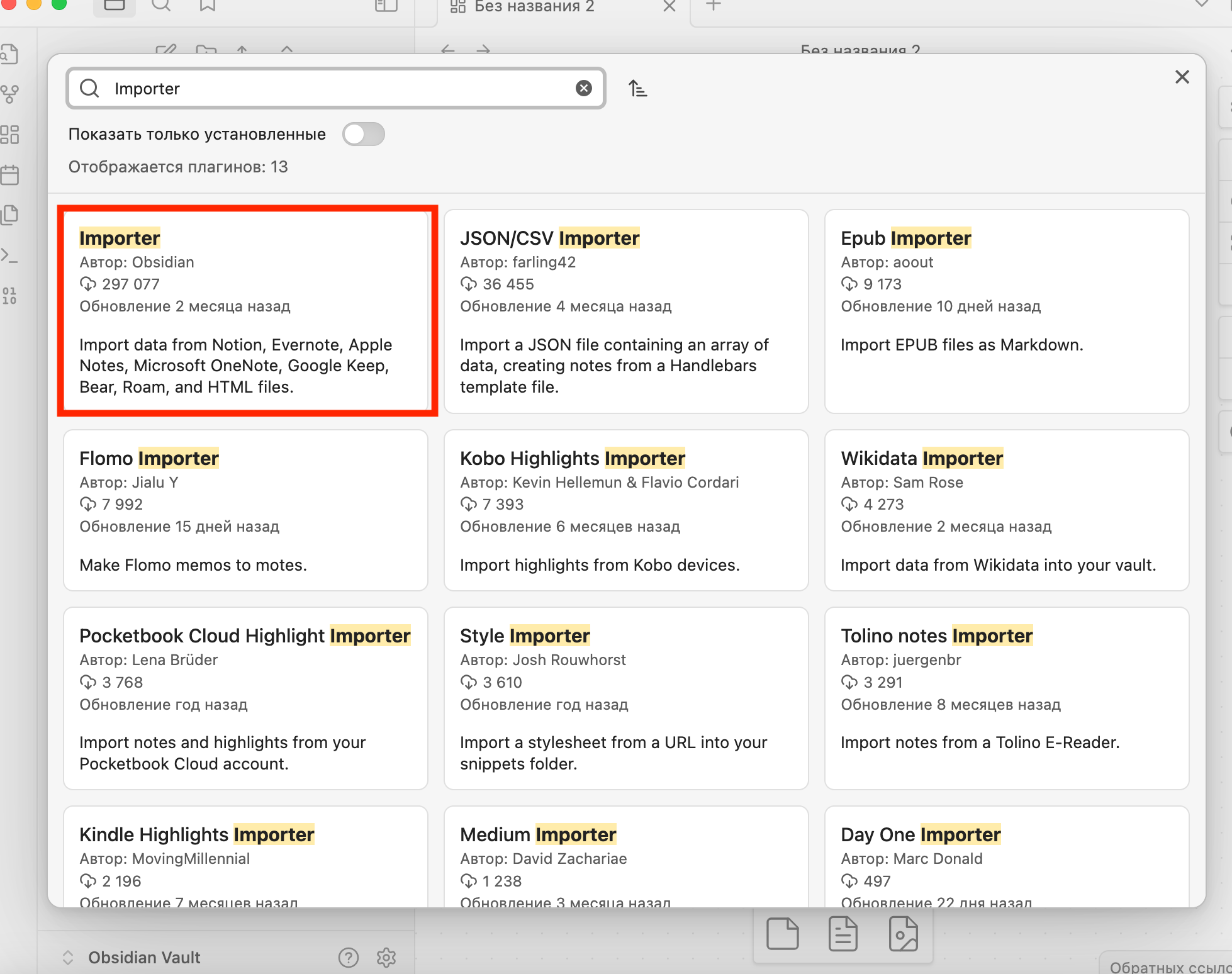Open the Importer plugin by Obsidian
1232x974 pixels.
(245, 311)
